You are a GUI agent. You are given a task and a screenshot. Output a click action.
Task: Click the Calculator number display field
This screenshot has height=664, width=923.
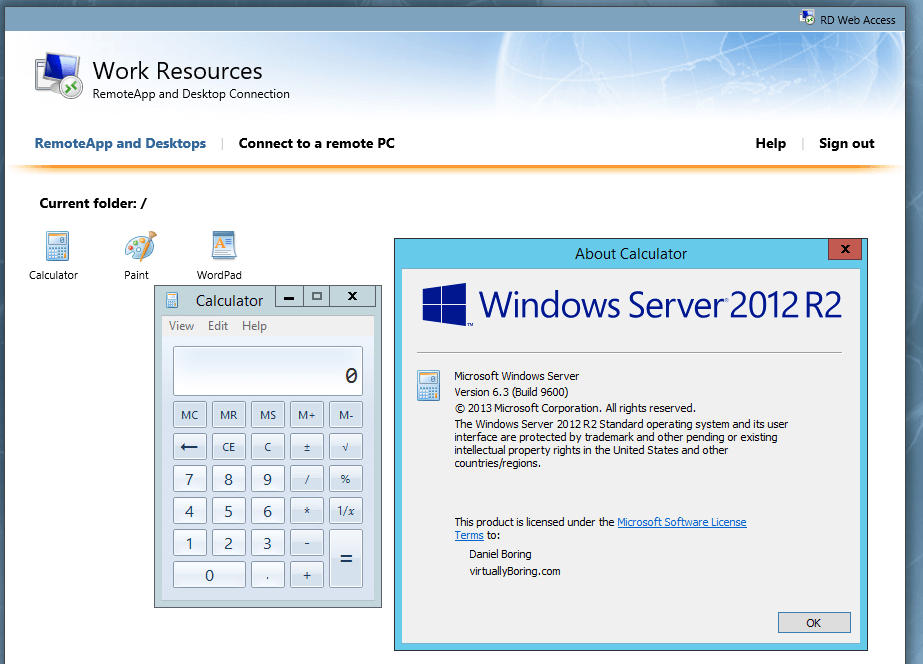pos(267,370)
